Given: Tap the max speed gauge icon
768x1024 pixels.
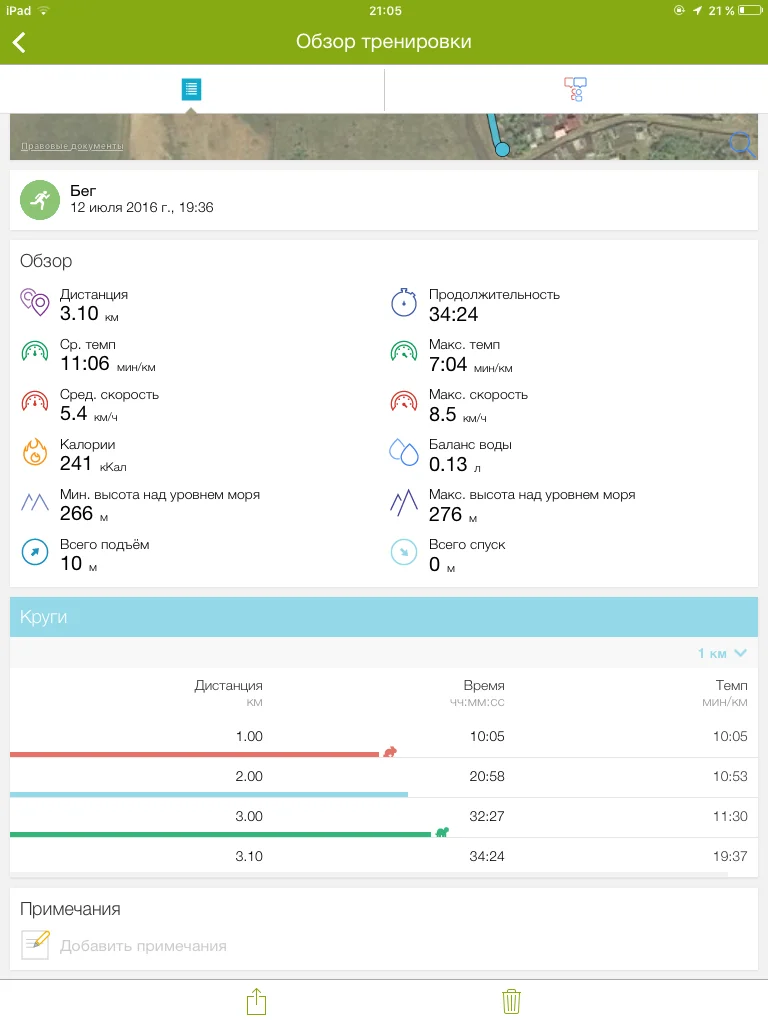Looking at the screenshot, I should (x=404, y=400).
